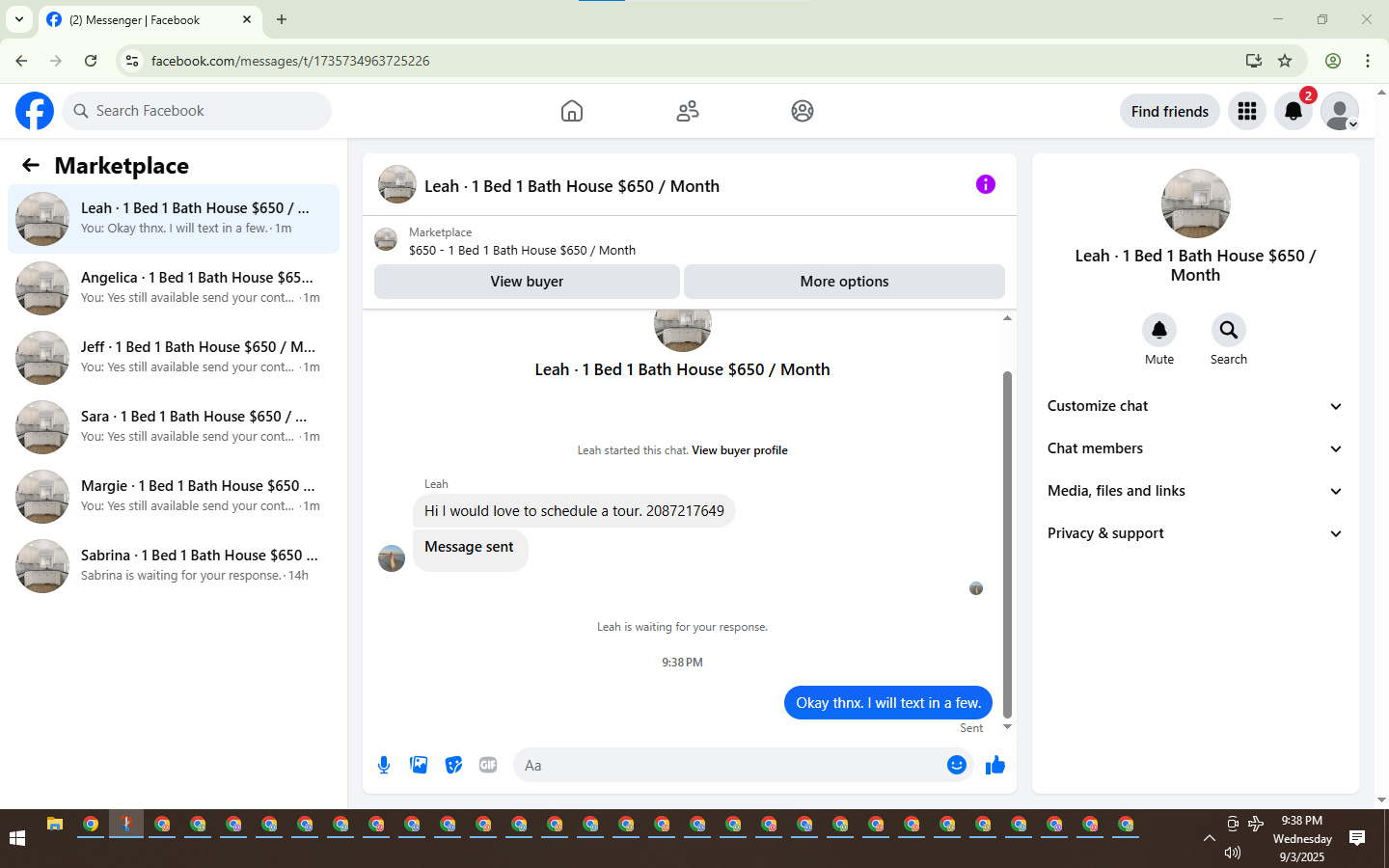This screenshot has width=1389, height=868.
Task: Open the Friends icon in the top bar
Action: click(688, 111)
